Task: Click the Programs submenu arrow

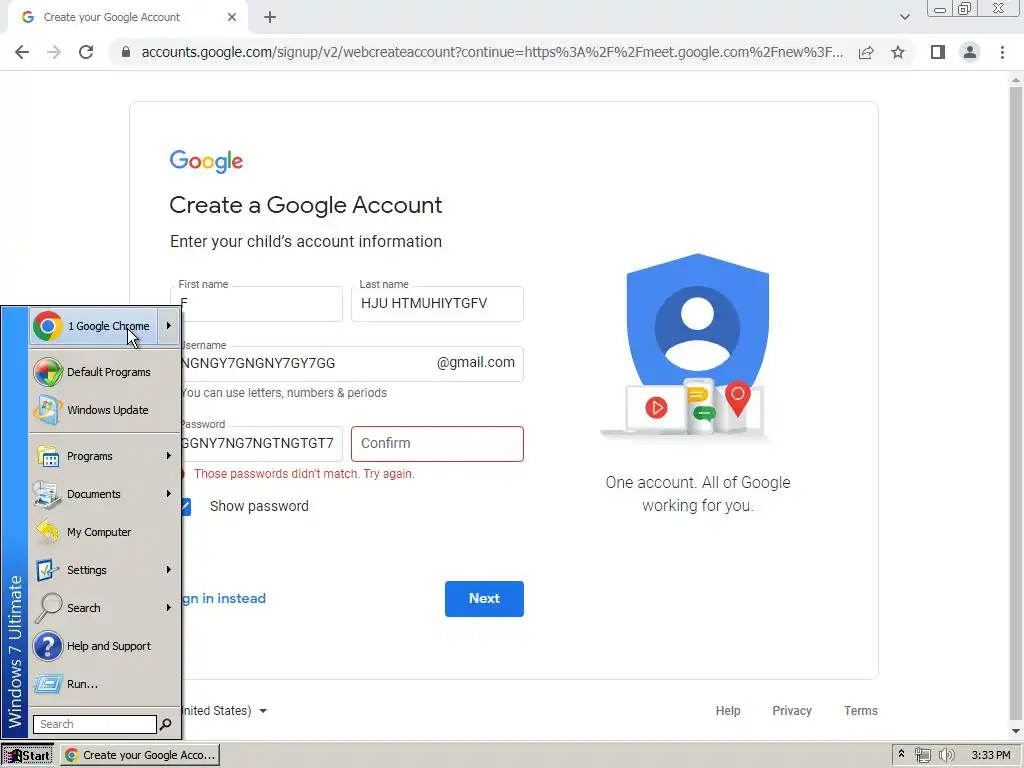Action: click(x=168, y=455)
